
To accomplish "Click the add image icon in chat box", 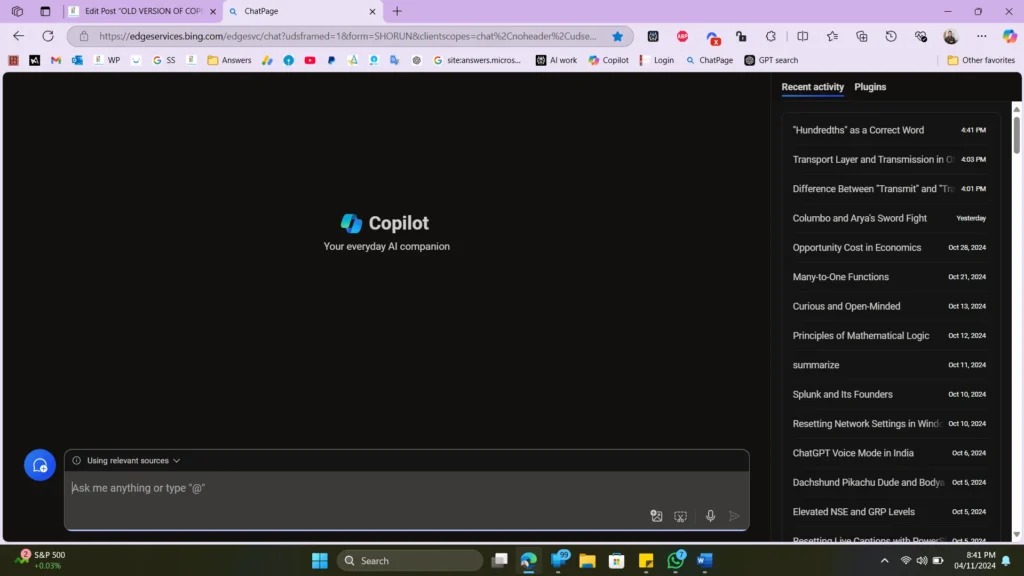I will (x=656, y=516).
